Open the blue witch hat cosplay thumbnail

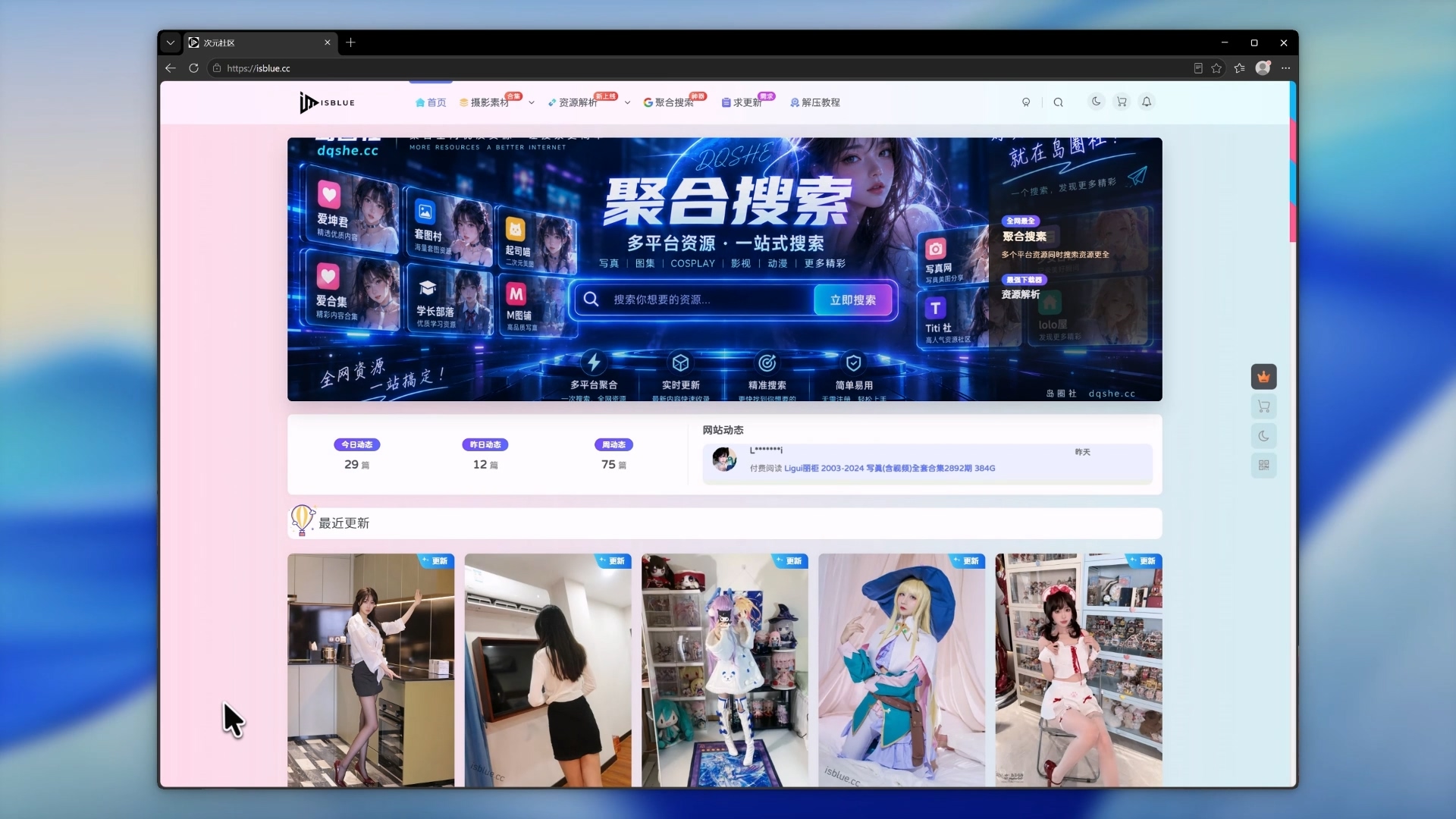[902, 670]
